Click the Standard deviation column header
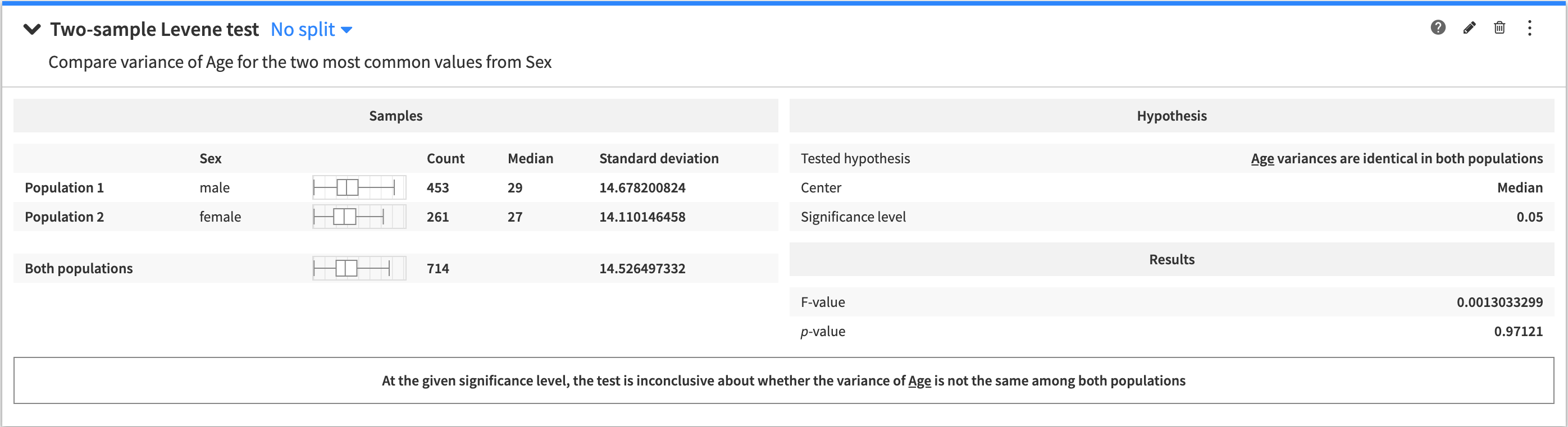The width and height of the screenshot is (1568, 427). 659,158
